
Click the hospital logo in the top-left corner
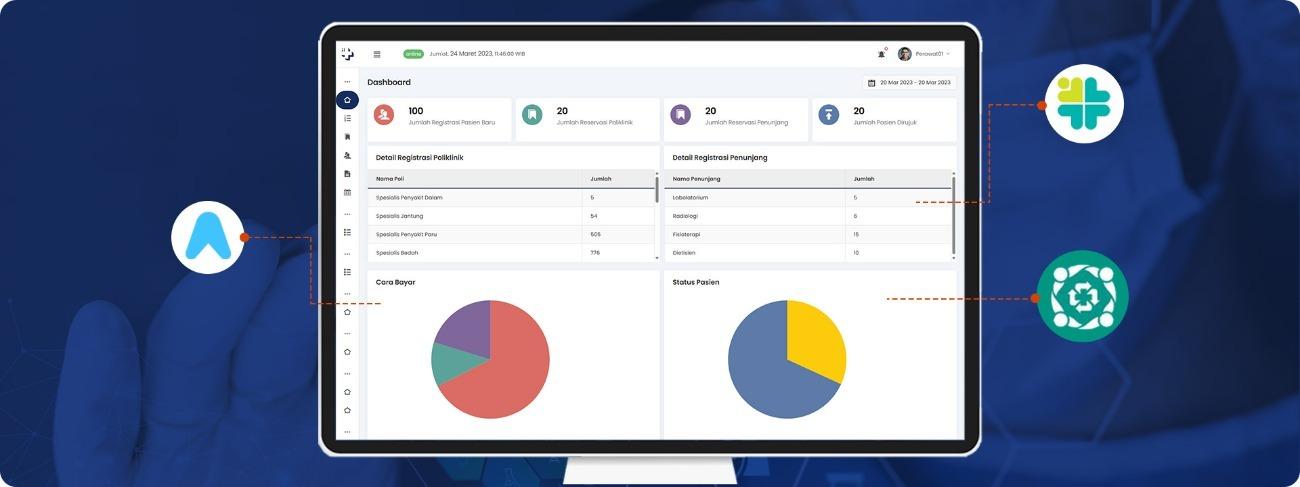click(x=347, y=54)
